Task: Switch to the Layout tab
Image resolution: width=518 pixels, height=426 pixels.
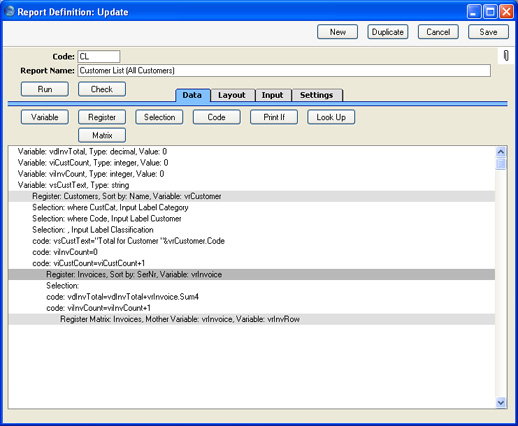Action: 232,95
